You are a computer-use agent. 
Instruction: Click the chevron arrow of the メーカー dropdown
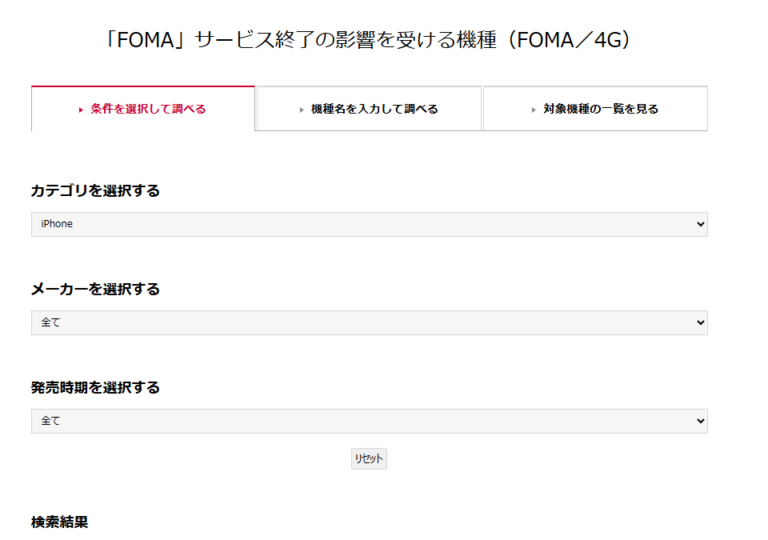(x=699, y=323)
